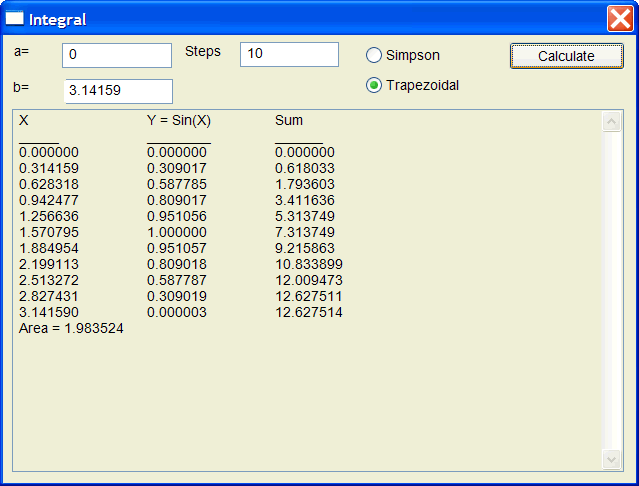Click Y value 0.951056
The image size is (639, 486).
pos(177,216)
